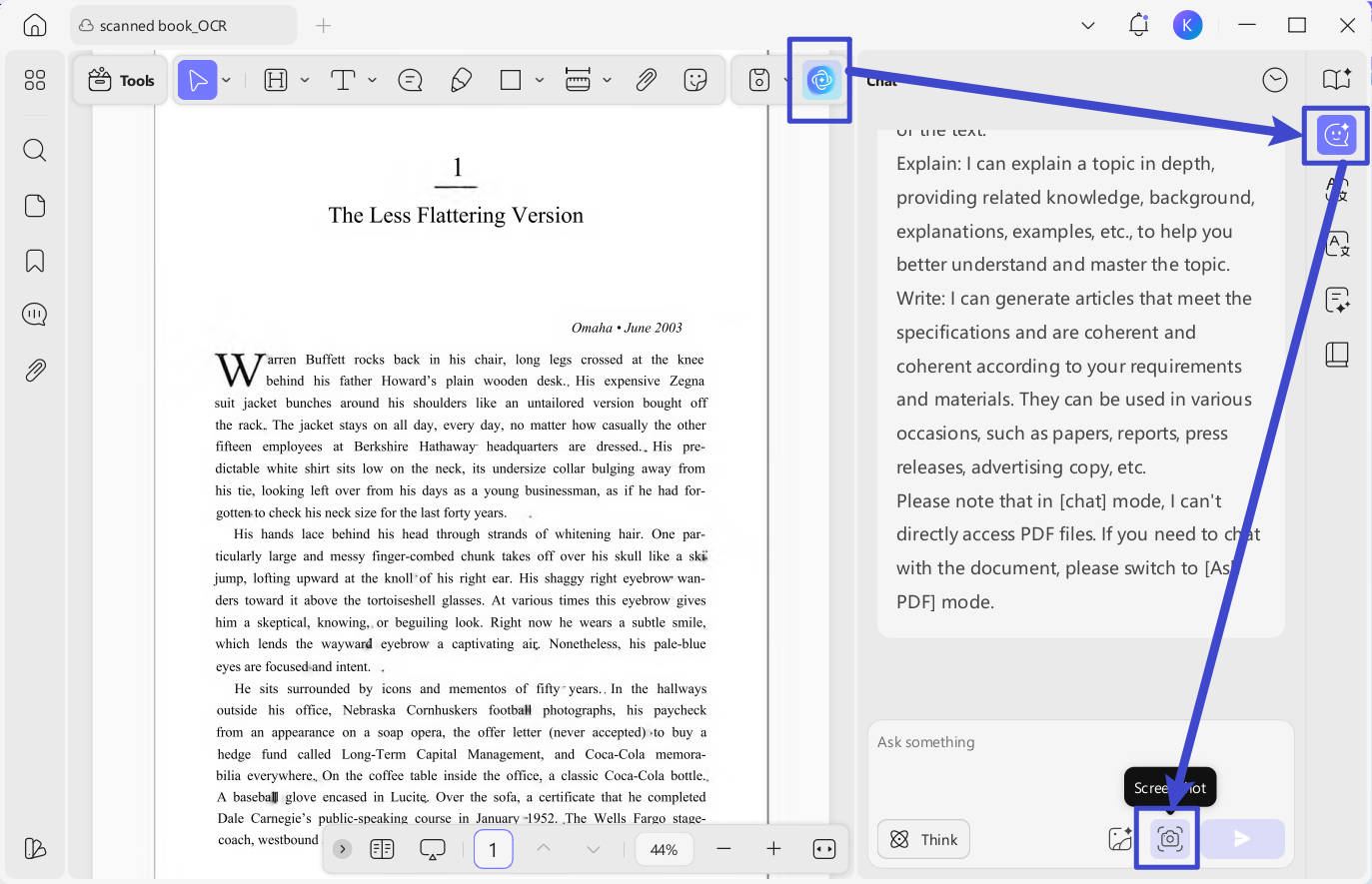The height and width of the screenshot is (884, 1372).
Task: Click the 'Omaha • June 2003' dateline
Action: pos(627,328)
